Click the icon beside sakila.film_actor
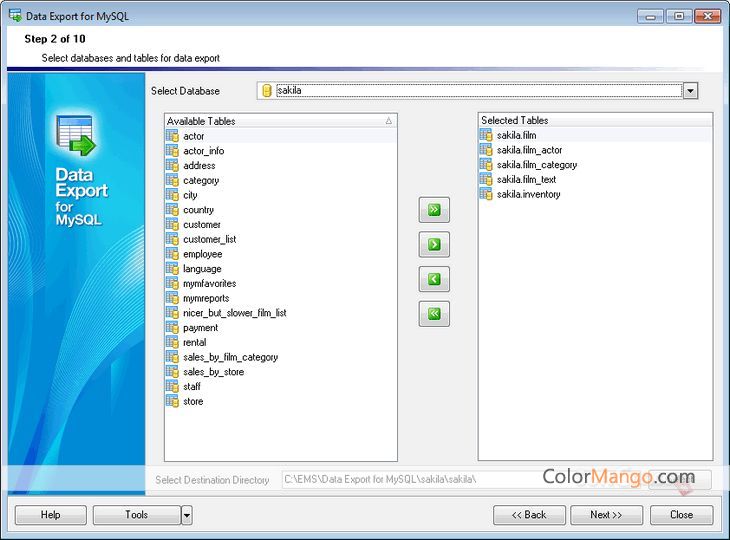The width and height of the screenshot is (730, 540). coord(486,150)
